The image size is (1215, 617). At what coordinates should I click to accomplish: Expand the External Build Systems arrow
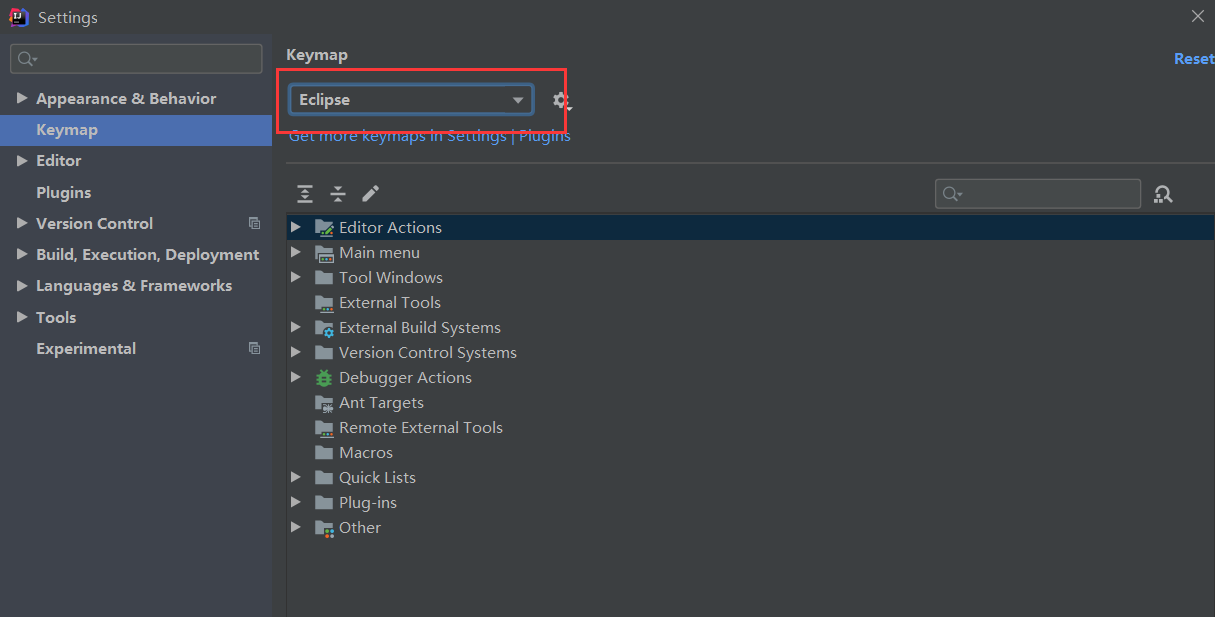(x=296, y=328)
